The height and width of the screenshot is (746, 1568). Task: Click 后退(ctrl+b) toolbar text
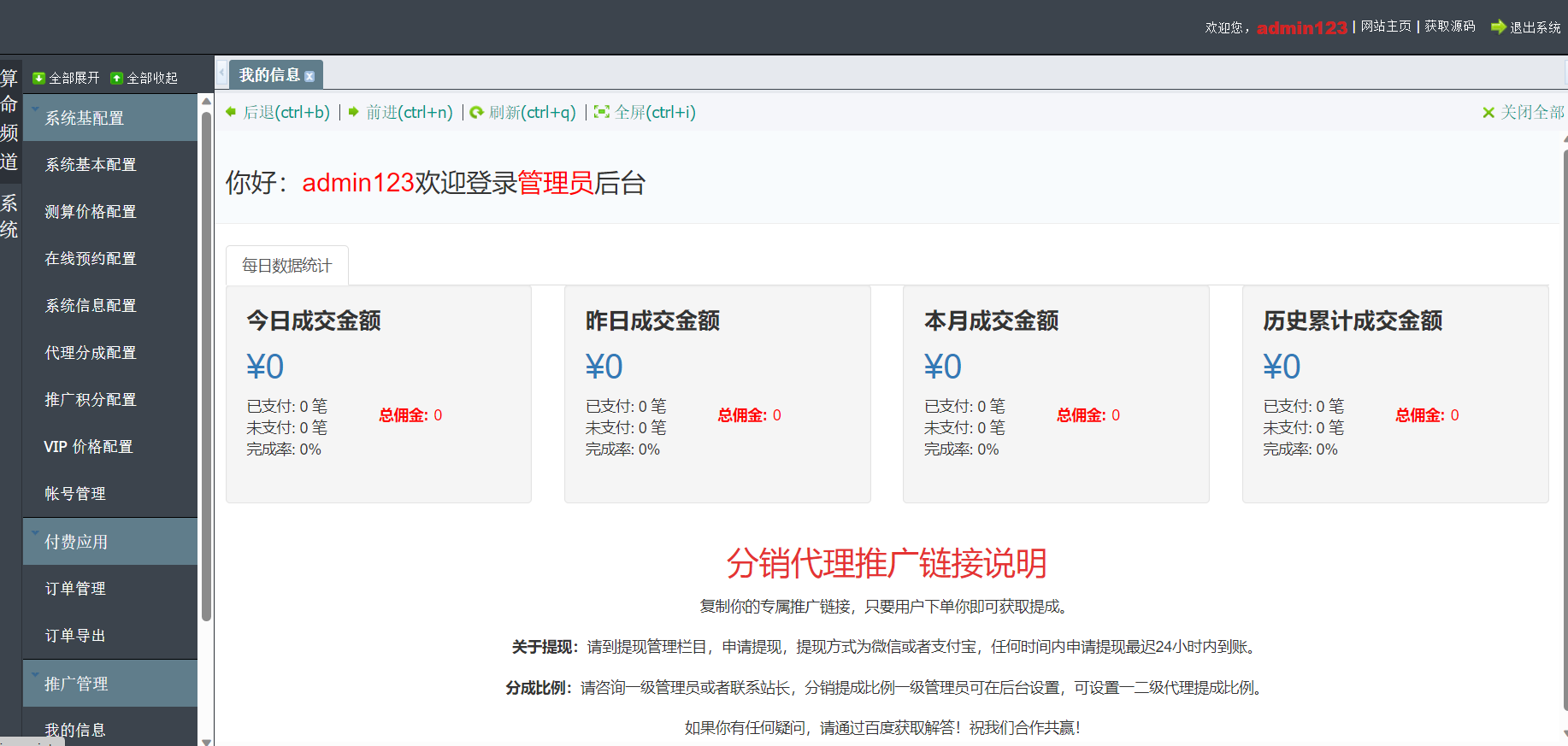point(286,112)
